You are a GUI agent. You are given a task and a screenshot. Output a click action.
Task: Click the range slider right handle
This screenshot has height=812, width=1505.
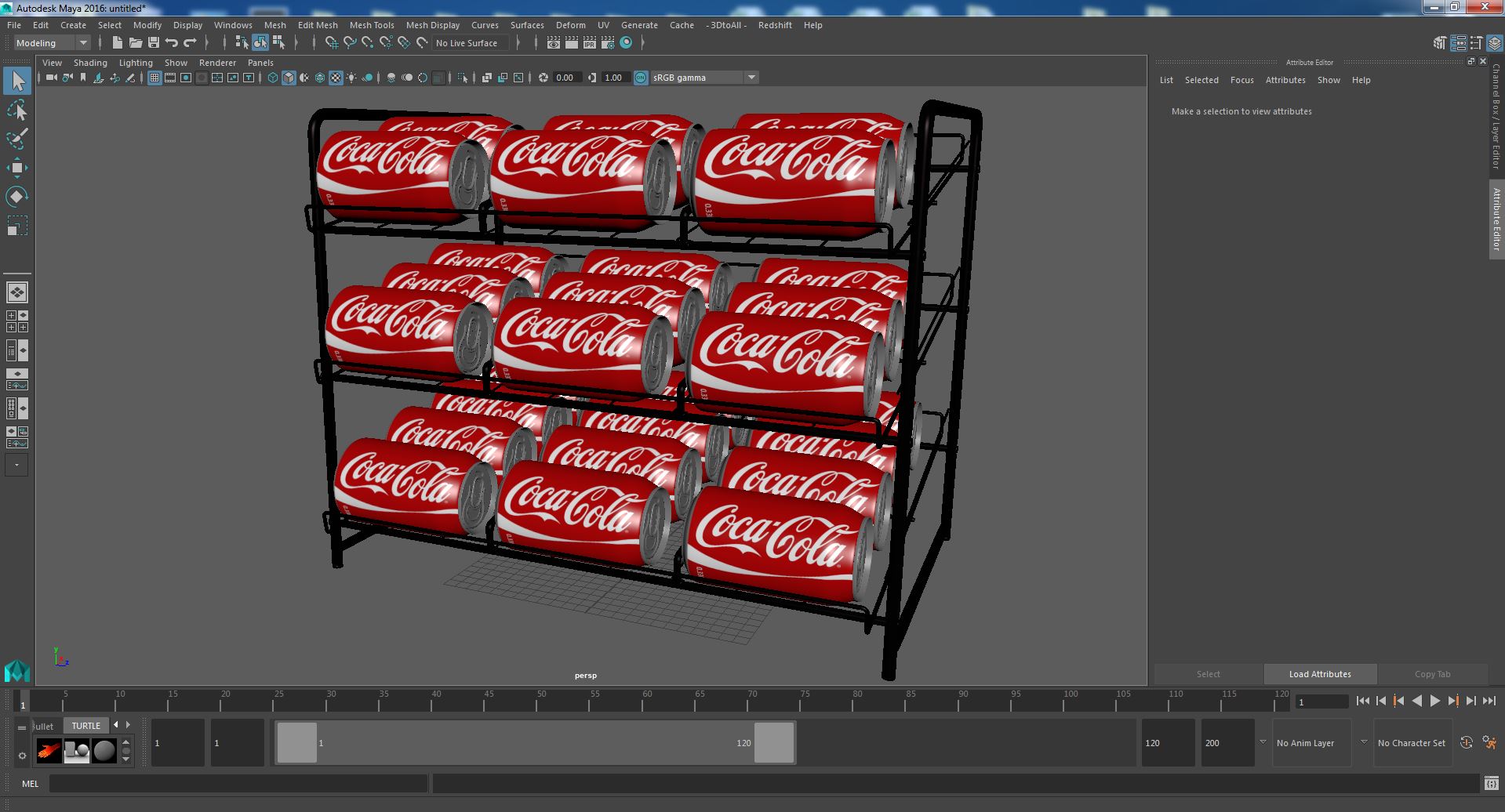pos(774,742)
